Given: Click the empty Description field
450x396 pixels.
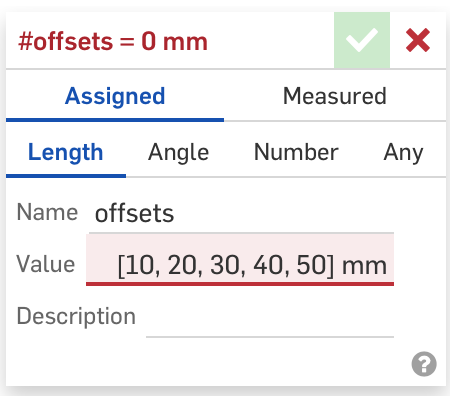Looking at the screenshot, I should coord(270,317).
